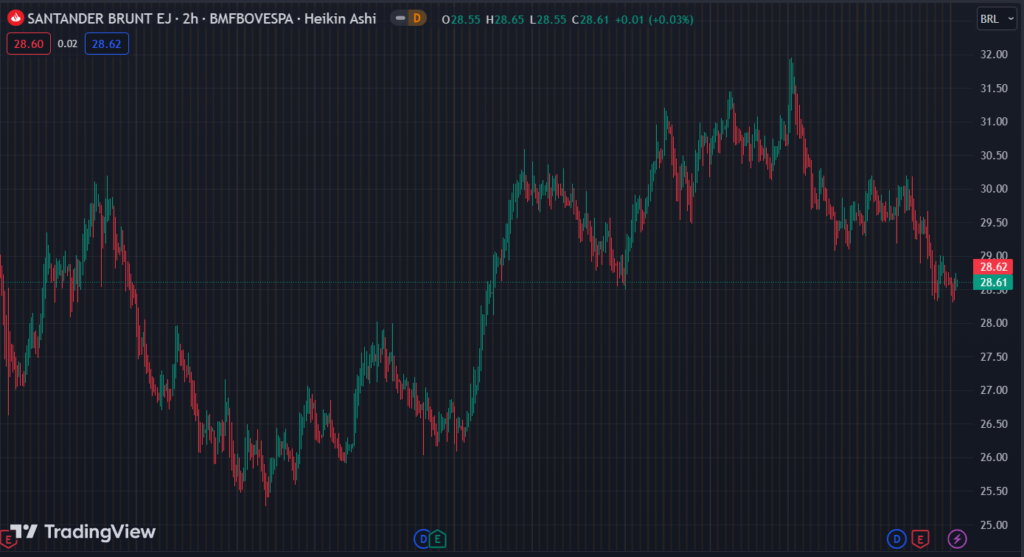This screenshot has width=1024, height=557.
Task: Click the 27.00 price scale label
Action: coord(993,390)
